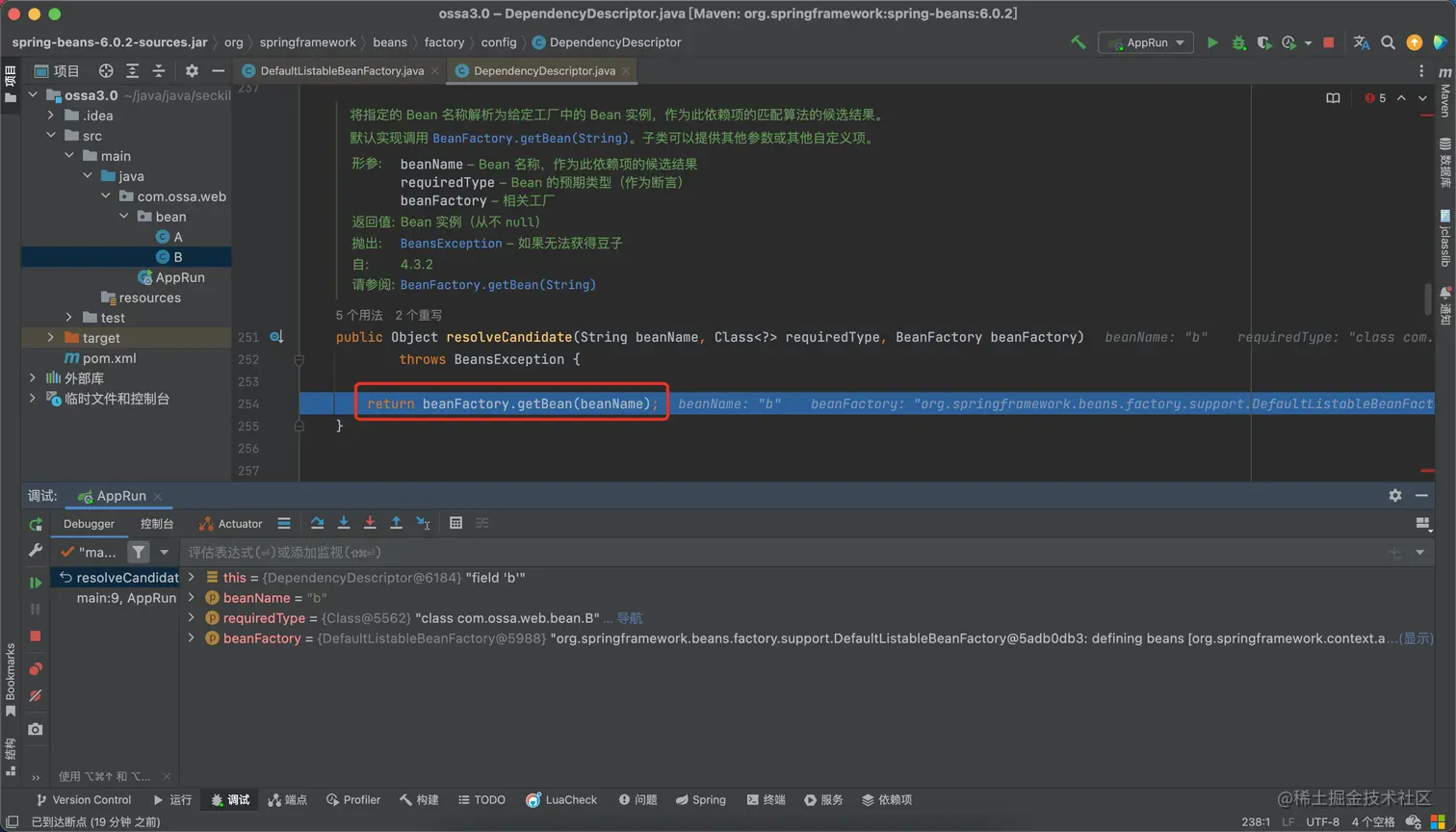Screen dimensions: 1456x832
Task: Click the BeansException doc link
Action: click(x=451, y=244)
